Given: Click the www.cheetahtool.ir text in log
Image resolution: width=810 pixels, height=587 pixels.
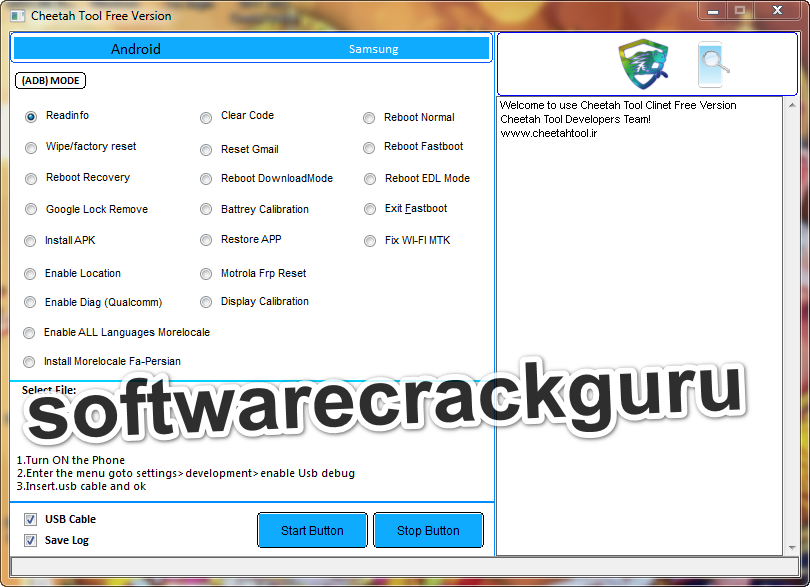Looking at the screenshot, I should (549, 133).
